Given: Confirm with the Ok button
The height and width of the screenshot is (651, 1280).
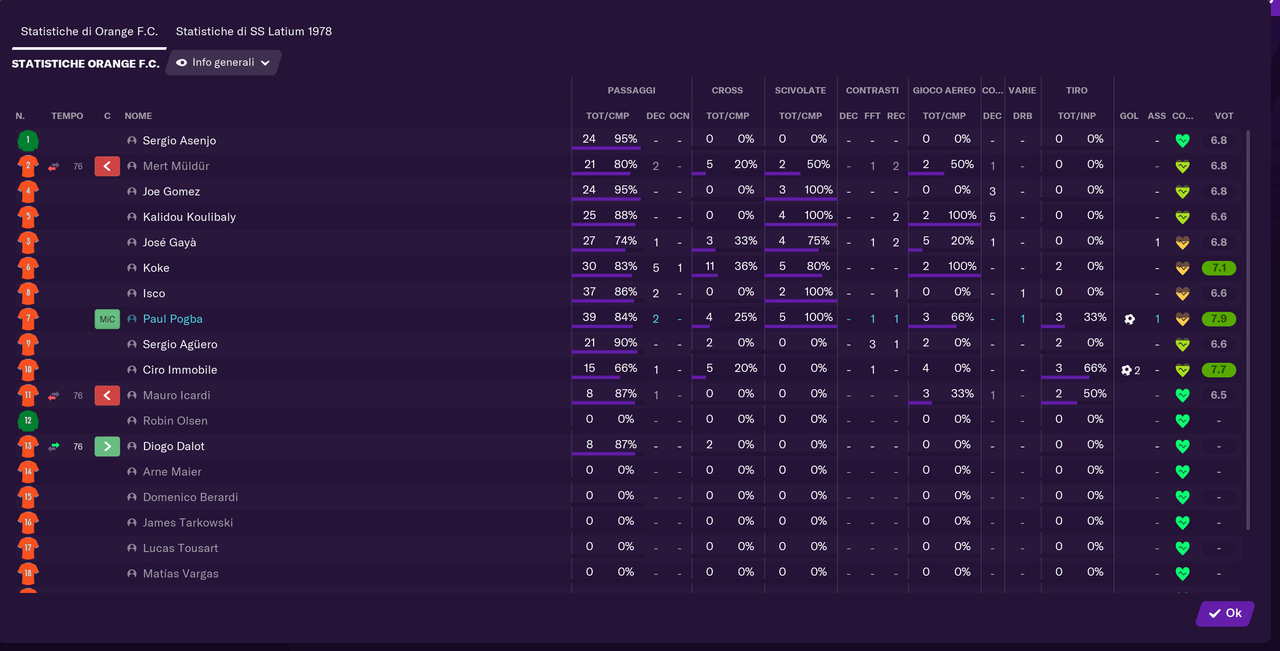Looking at the screenshot, I should 1225,613.
